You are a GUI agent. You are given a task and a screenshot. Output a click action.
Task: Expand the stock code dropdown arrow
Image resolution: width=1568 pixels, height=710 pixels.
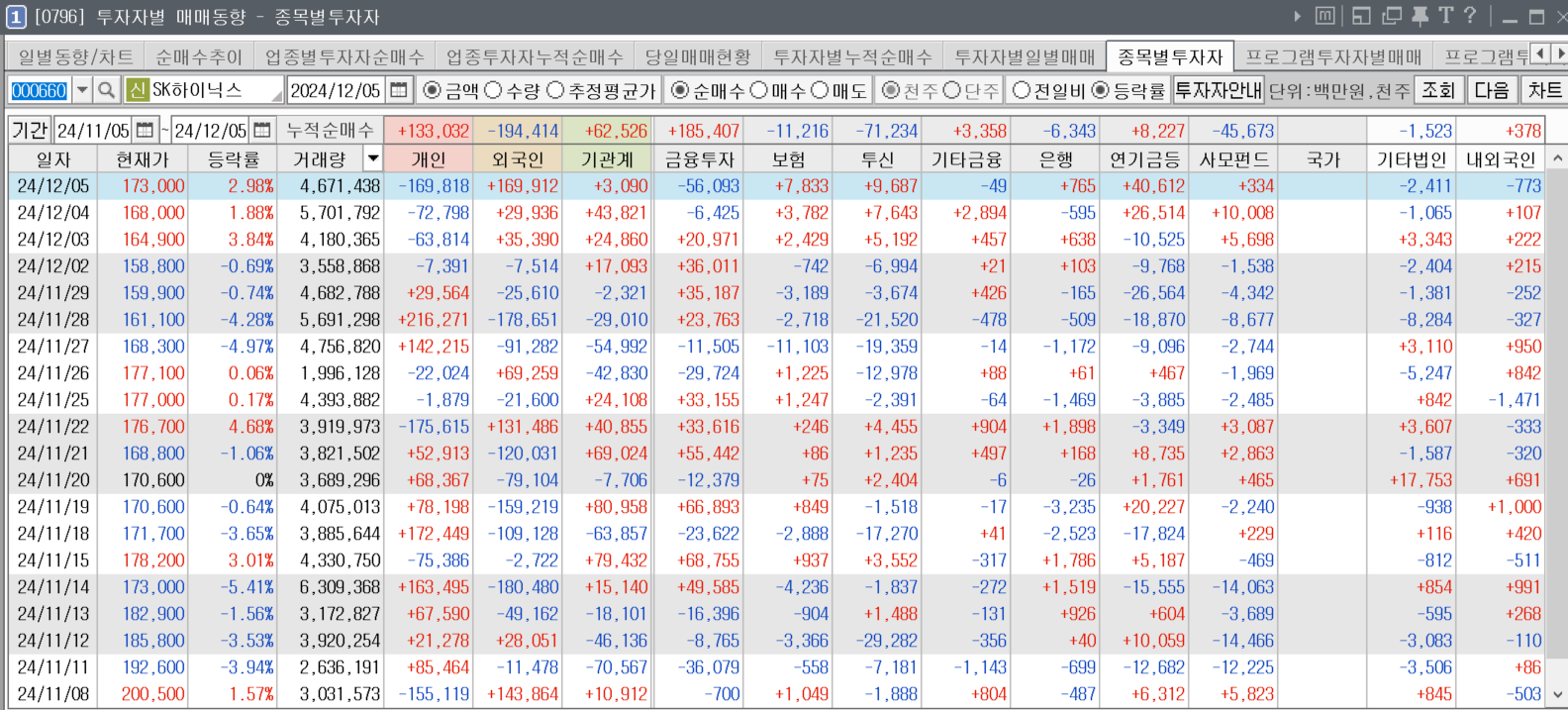point(82,90)
